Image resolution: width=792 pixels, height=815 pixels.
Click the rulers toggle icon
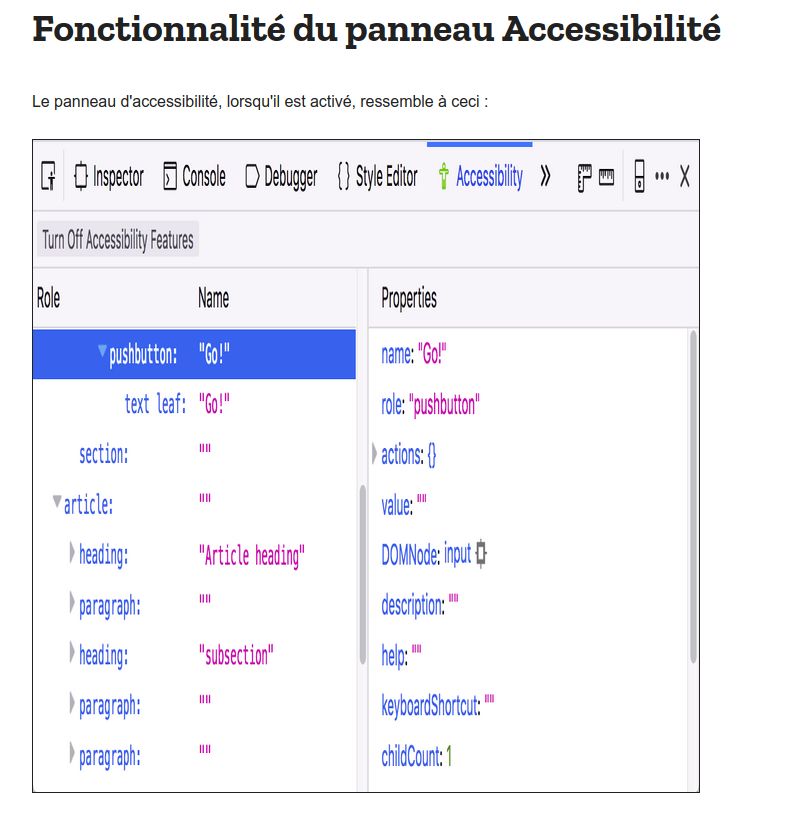585,177
